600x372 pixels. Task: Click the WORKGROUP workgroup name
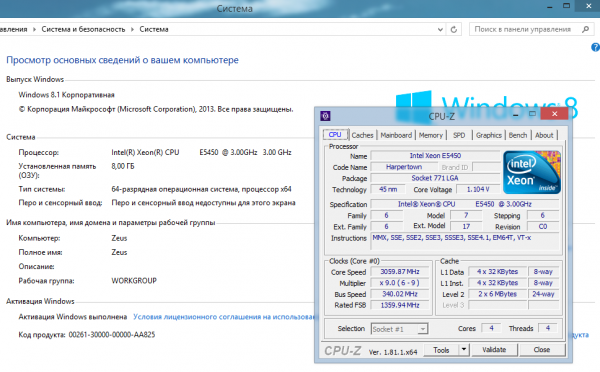point(134,281)
